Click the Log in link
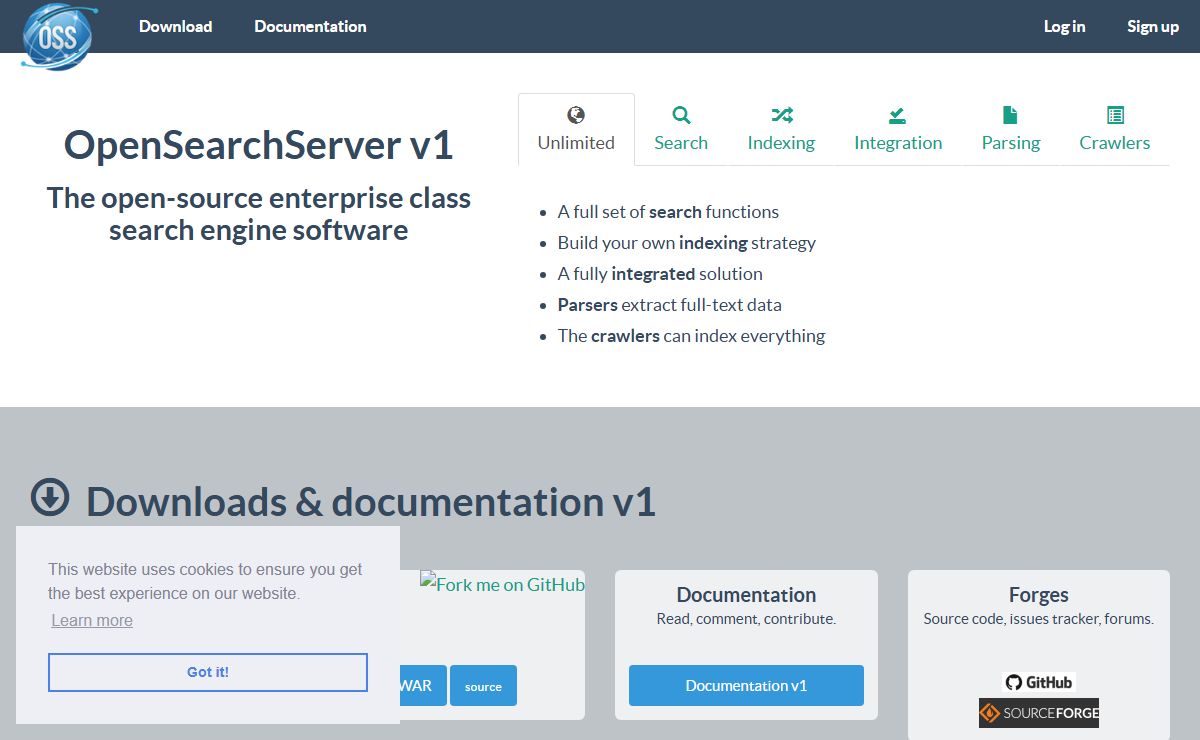The width and height of the screenshot is (1200, 740). pos(1064,27)
